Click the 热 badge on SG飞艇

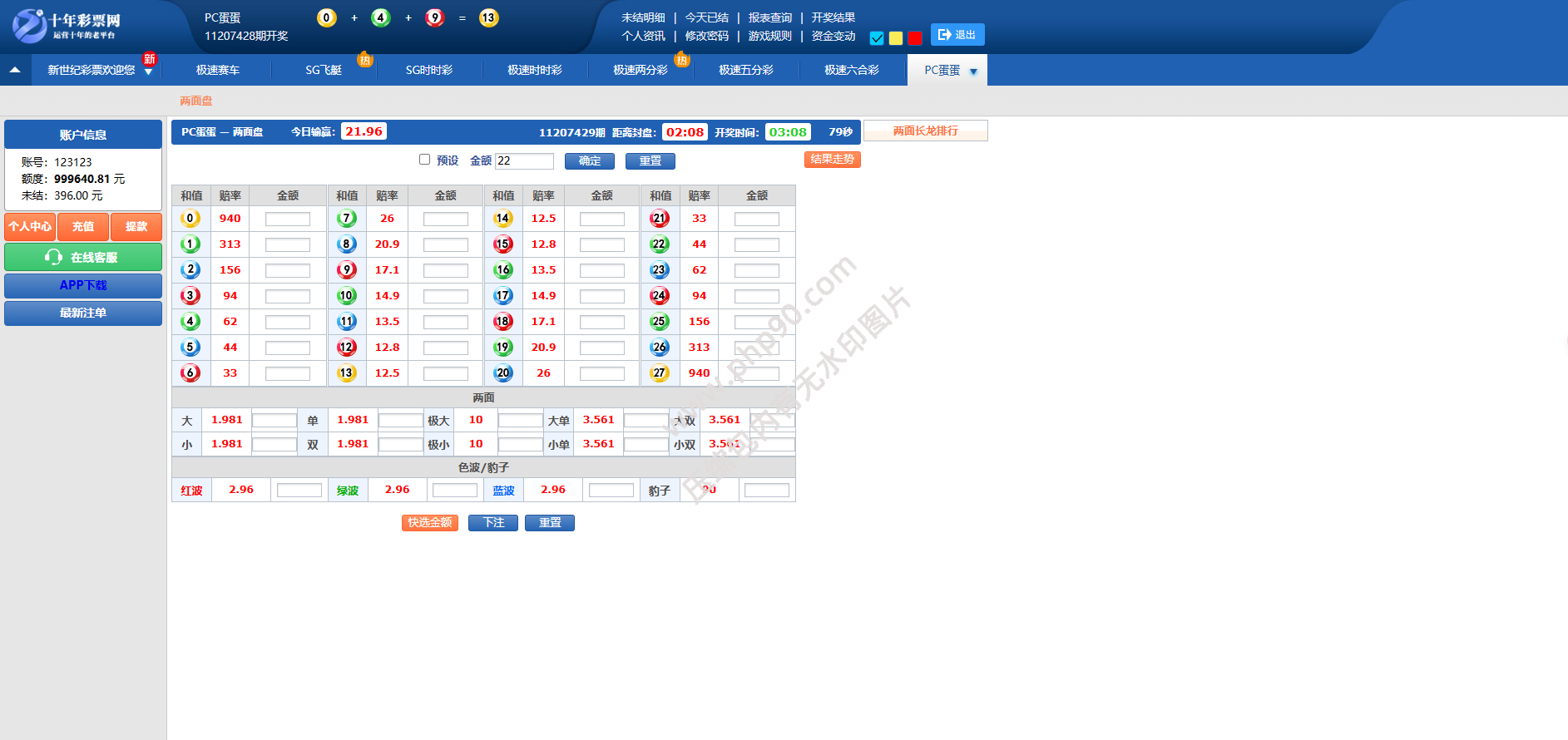[364, 59]
